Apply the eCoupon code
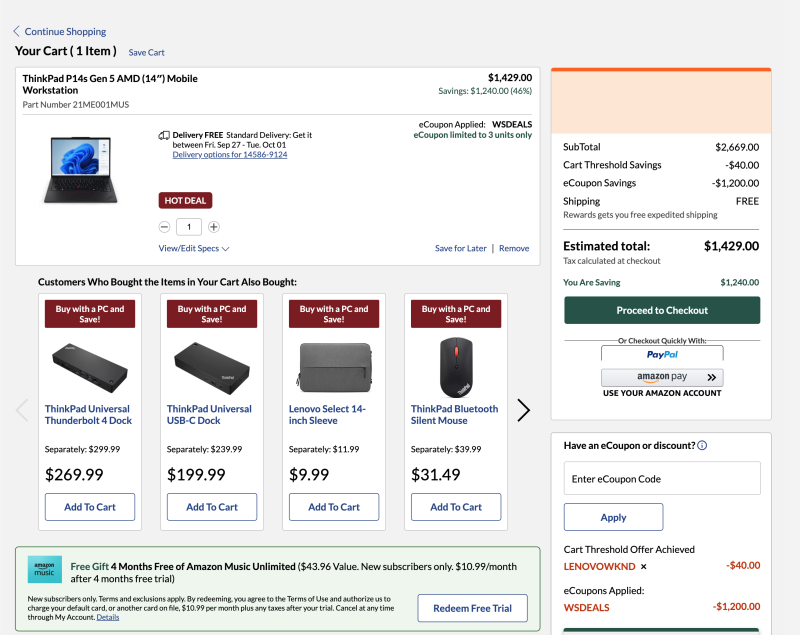Viewport: 800px width, 635px height. (x=613, y=517)
